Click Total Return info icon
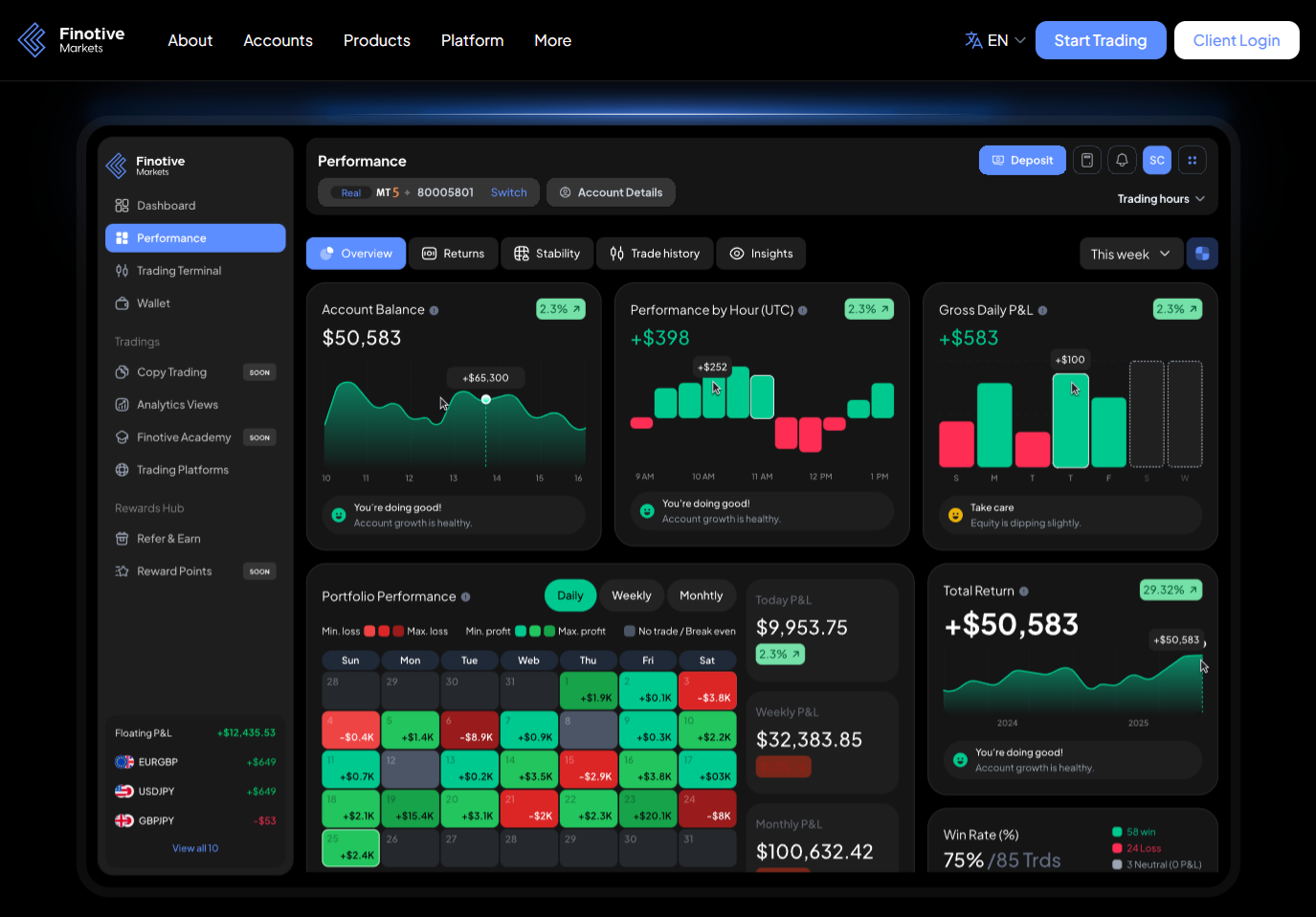Viewport: 1316px width, 917px height. (1024, 592)
